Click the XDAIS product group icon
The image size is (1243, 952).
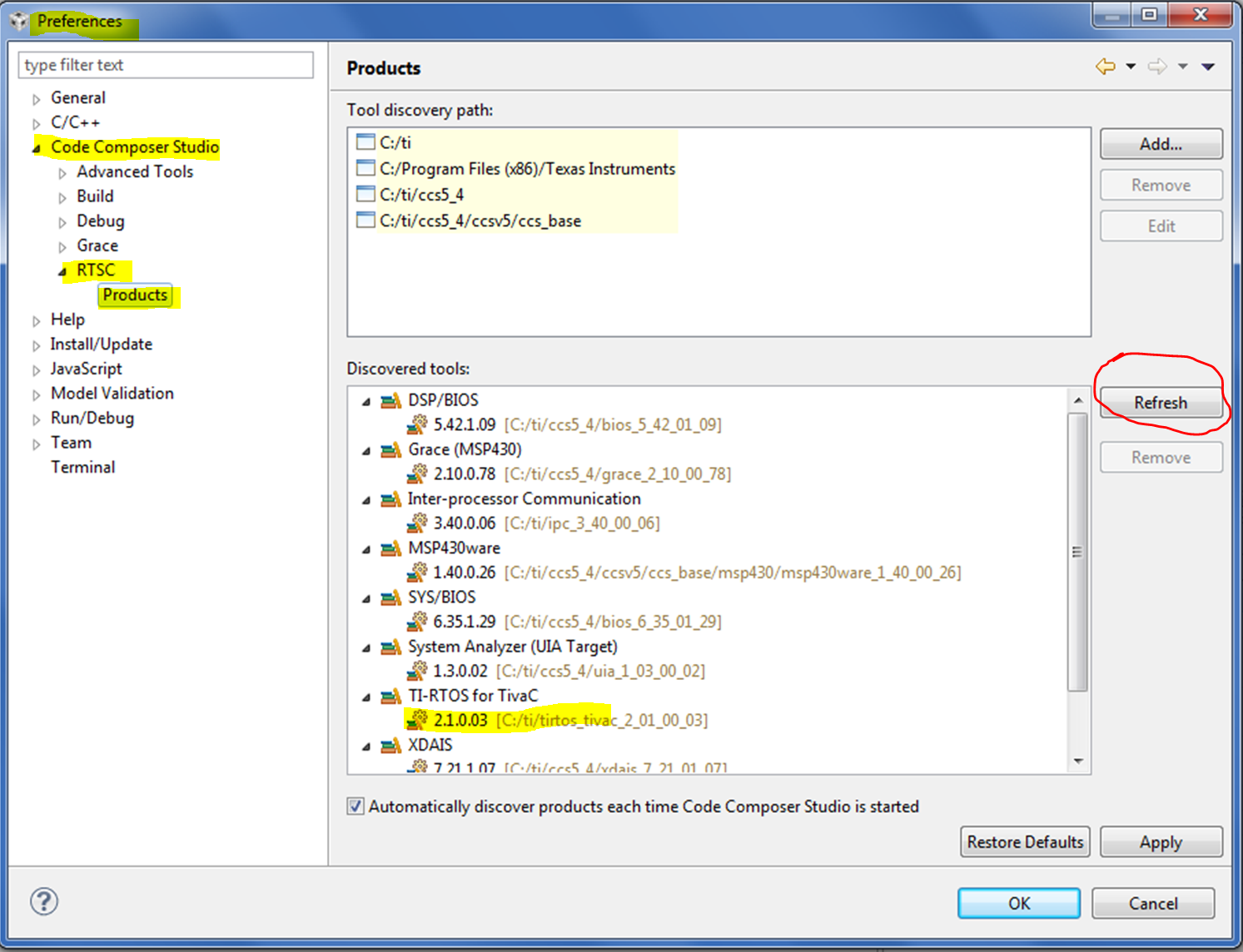(390, 745)
